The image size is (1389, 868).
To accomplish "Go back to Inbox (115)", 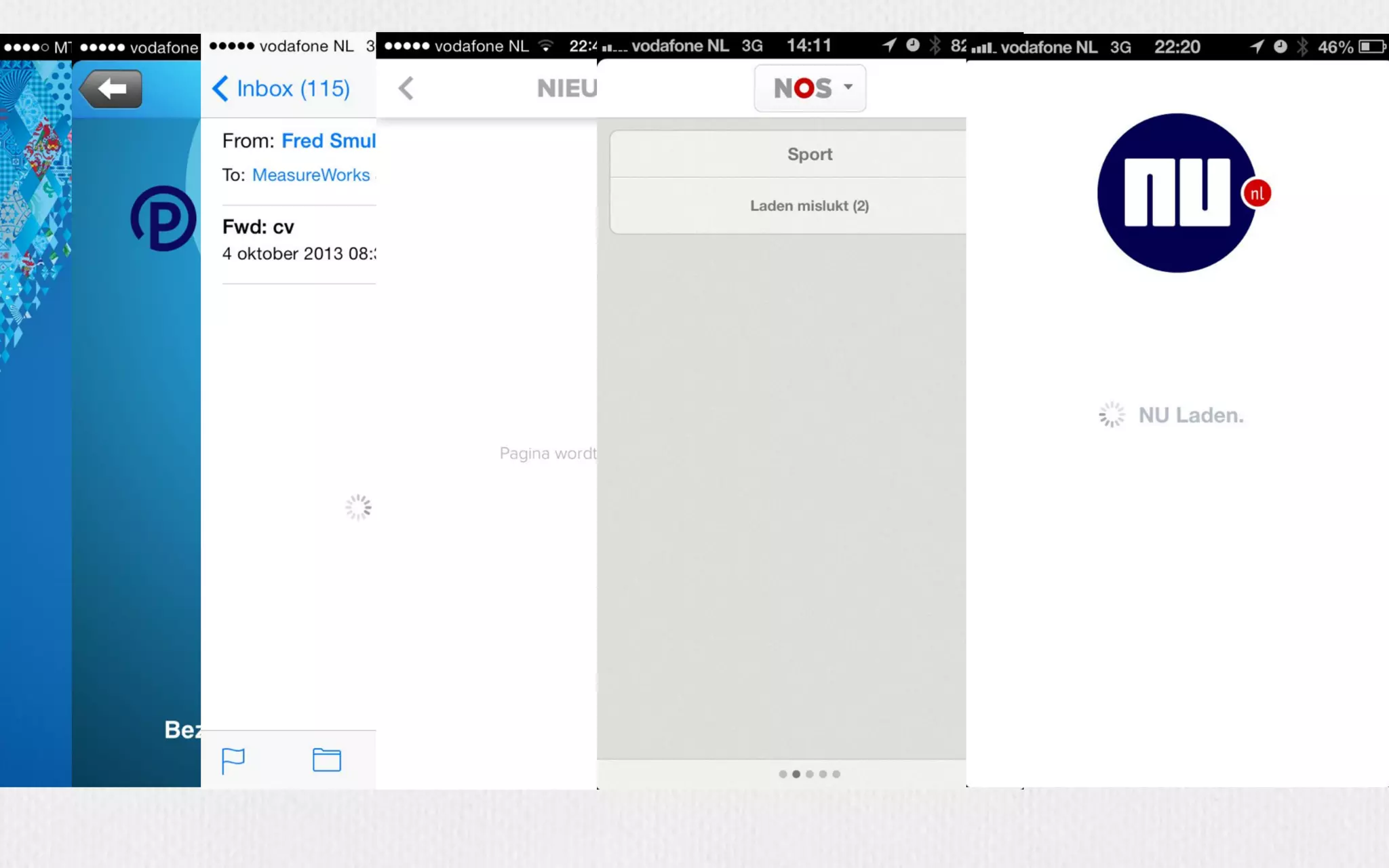I will tap(281, 89).
